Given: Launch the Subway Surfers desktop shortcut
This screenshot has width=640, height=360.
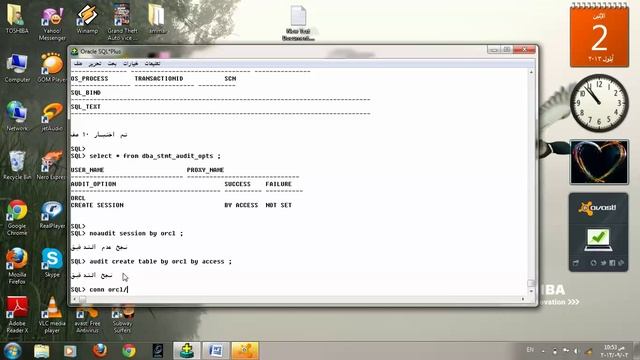Looking at the screenshot, I should (122, 320).
